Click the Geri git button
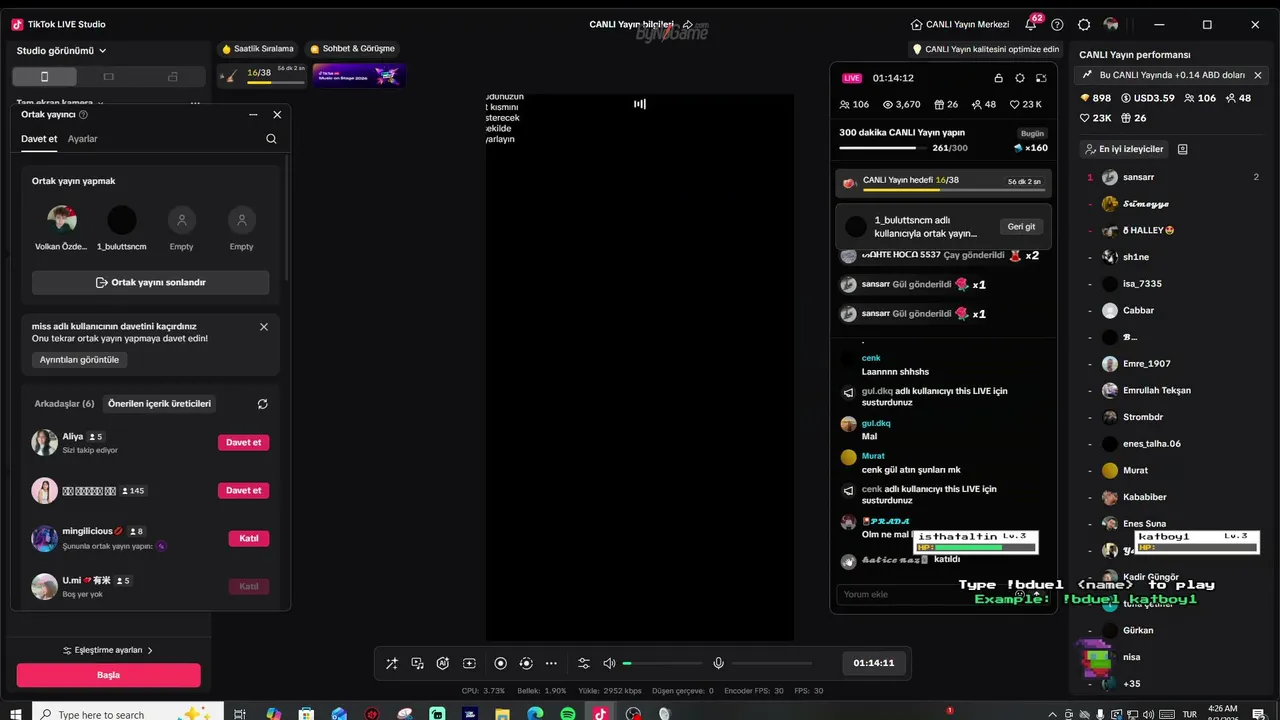 1022,227
